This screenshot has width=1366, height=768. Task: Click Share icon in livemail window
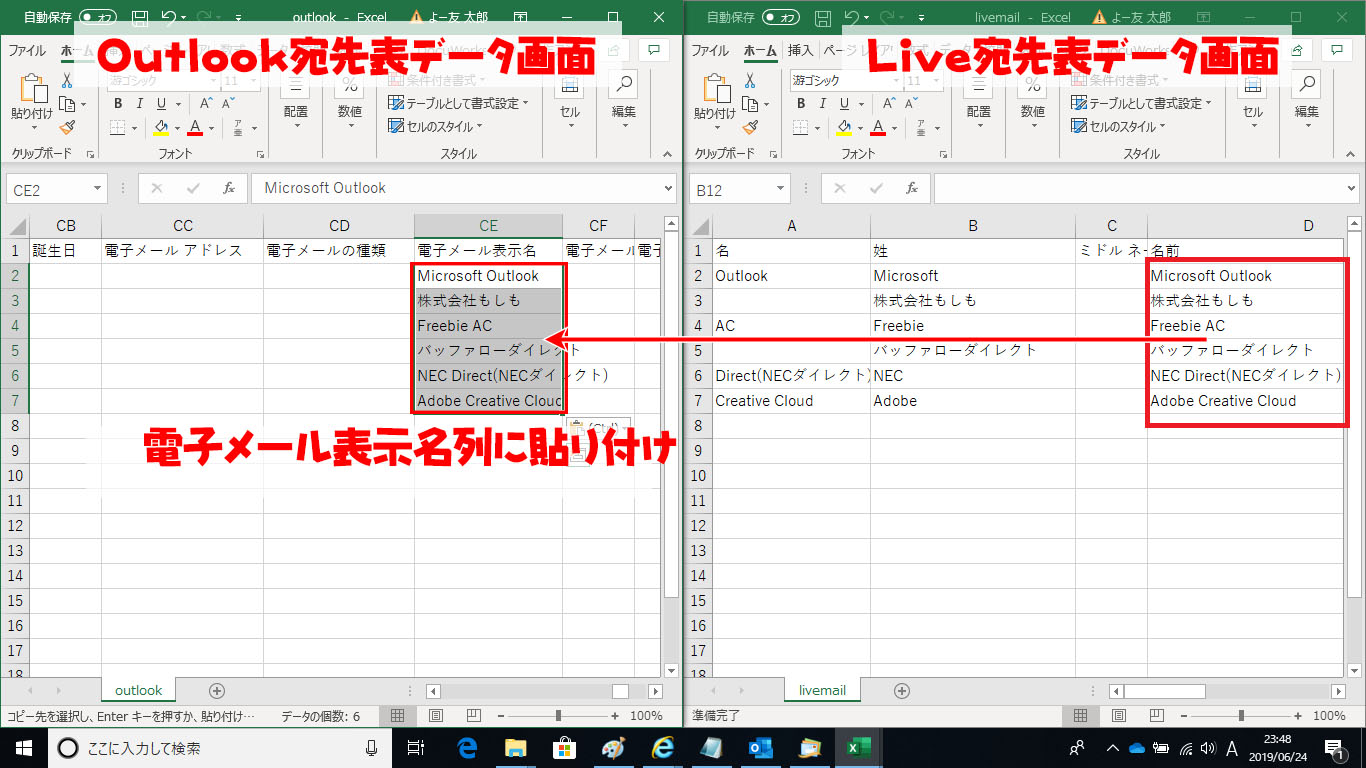tap(1297, 49)
